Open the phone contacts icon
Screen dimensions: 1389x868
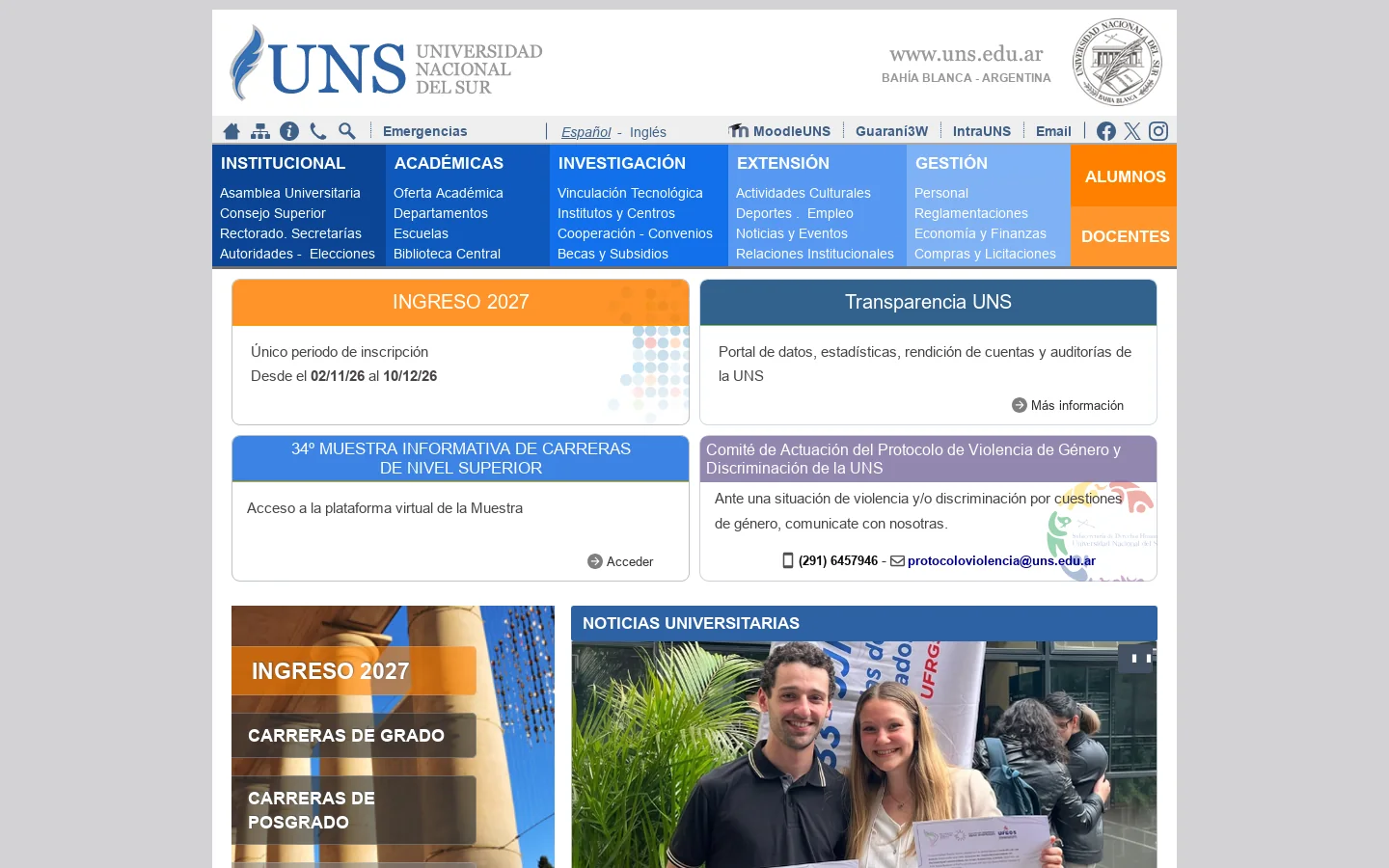click(318, 131)
